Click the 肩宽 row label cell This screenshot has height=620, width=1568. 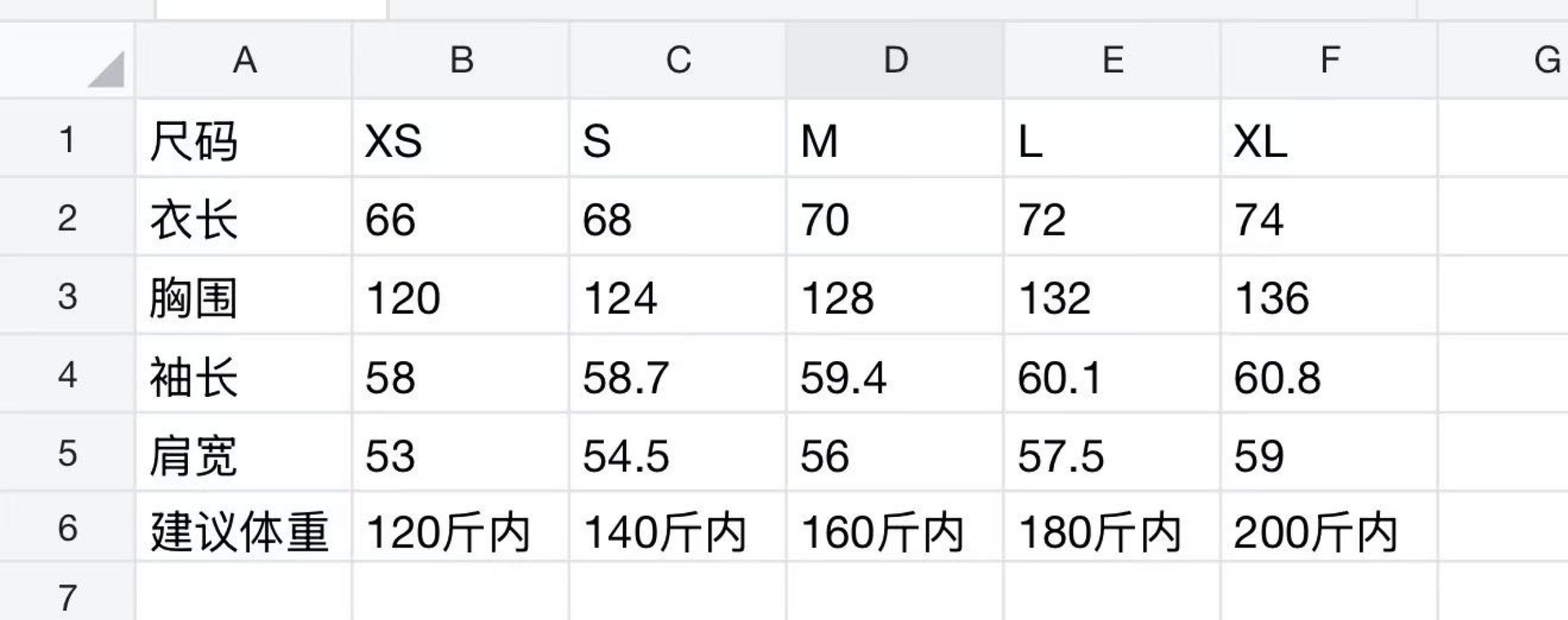[x=243, y=454]
